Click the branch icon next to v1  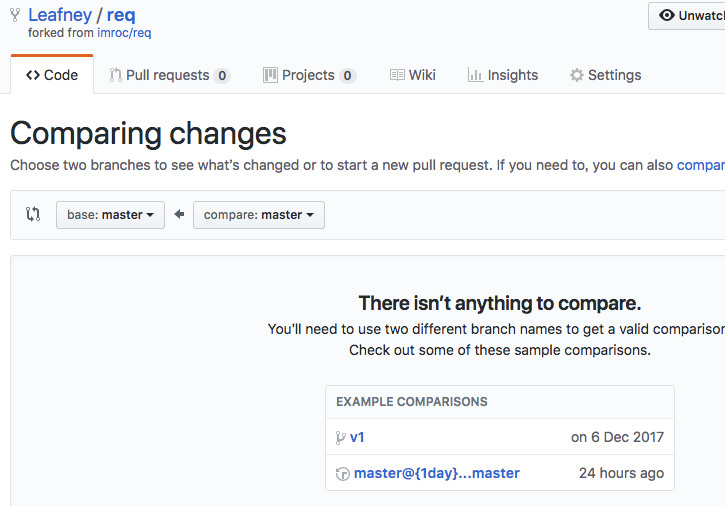[x=341, y=437]
